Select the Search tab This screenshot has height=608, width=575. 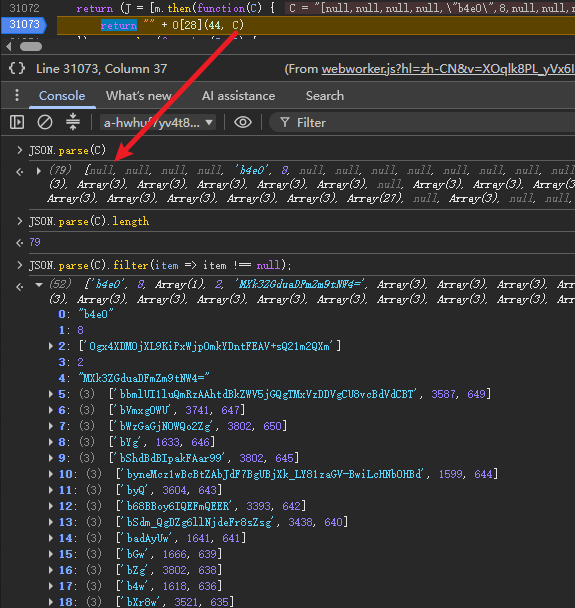pyautogui.click(x=325, y=96)
